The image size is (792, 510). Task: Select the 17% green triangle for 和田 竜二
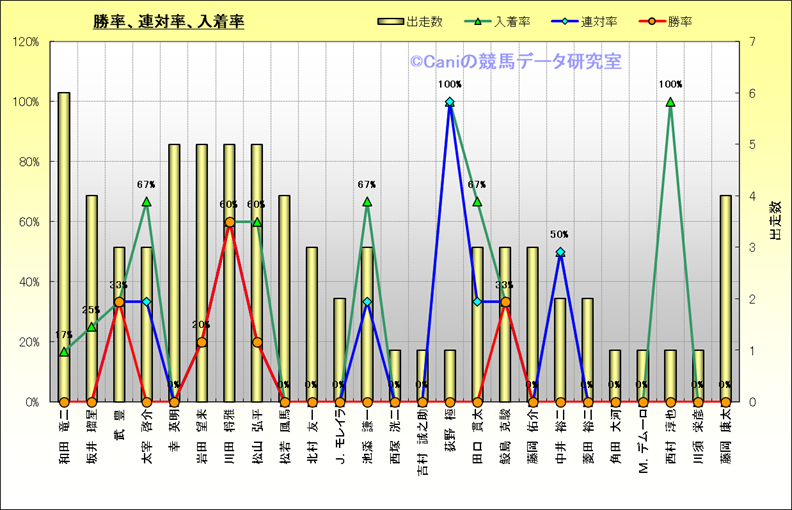[64, 351]
